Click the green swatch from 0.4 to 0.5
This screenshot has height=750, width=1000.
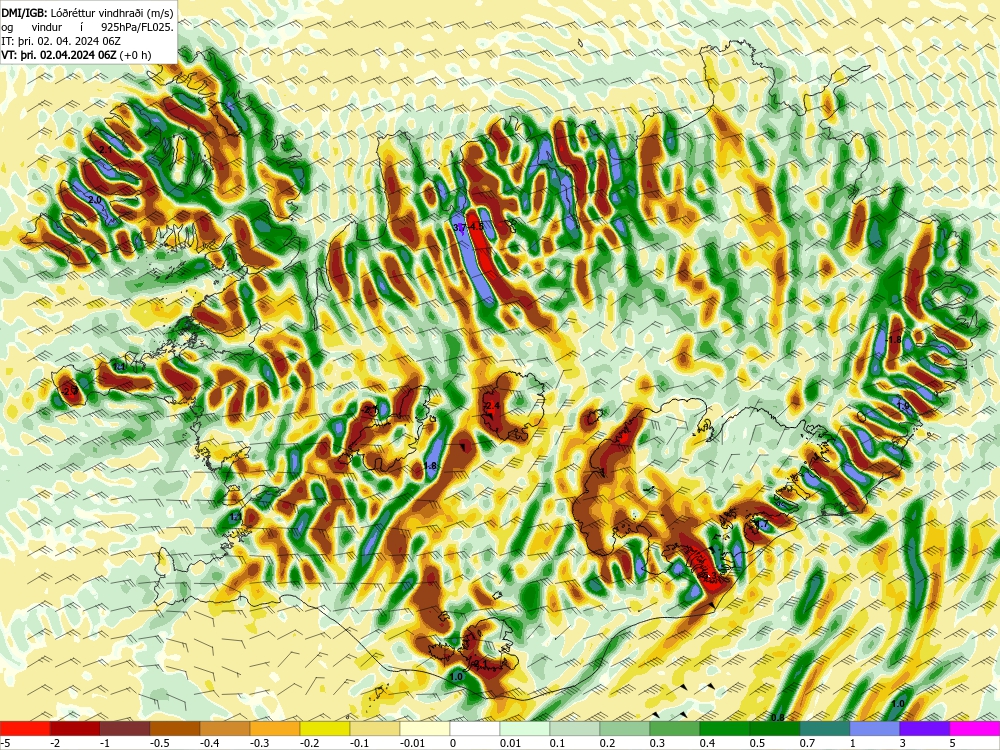pyautogui.click(x=725, y=728)
